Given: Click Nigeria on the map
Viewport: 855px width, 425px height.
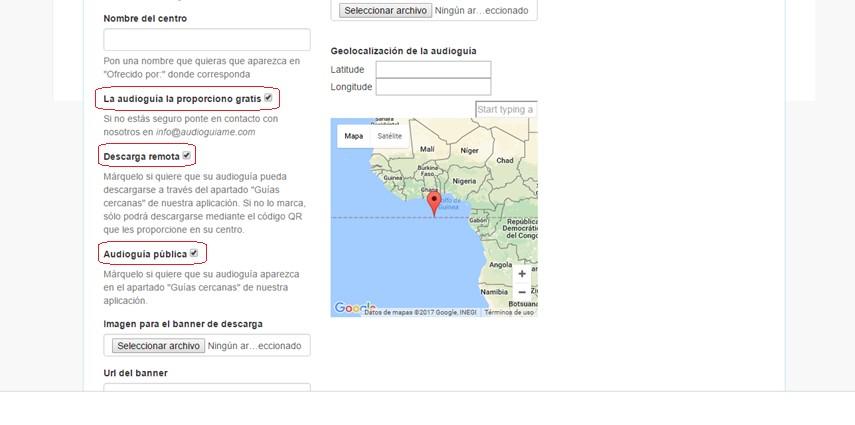Looking at the screenshot, I should (x=465, y=180).
